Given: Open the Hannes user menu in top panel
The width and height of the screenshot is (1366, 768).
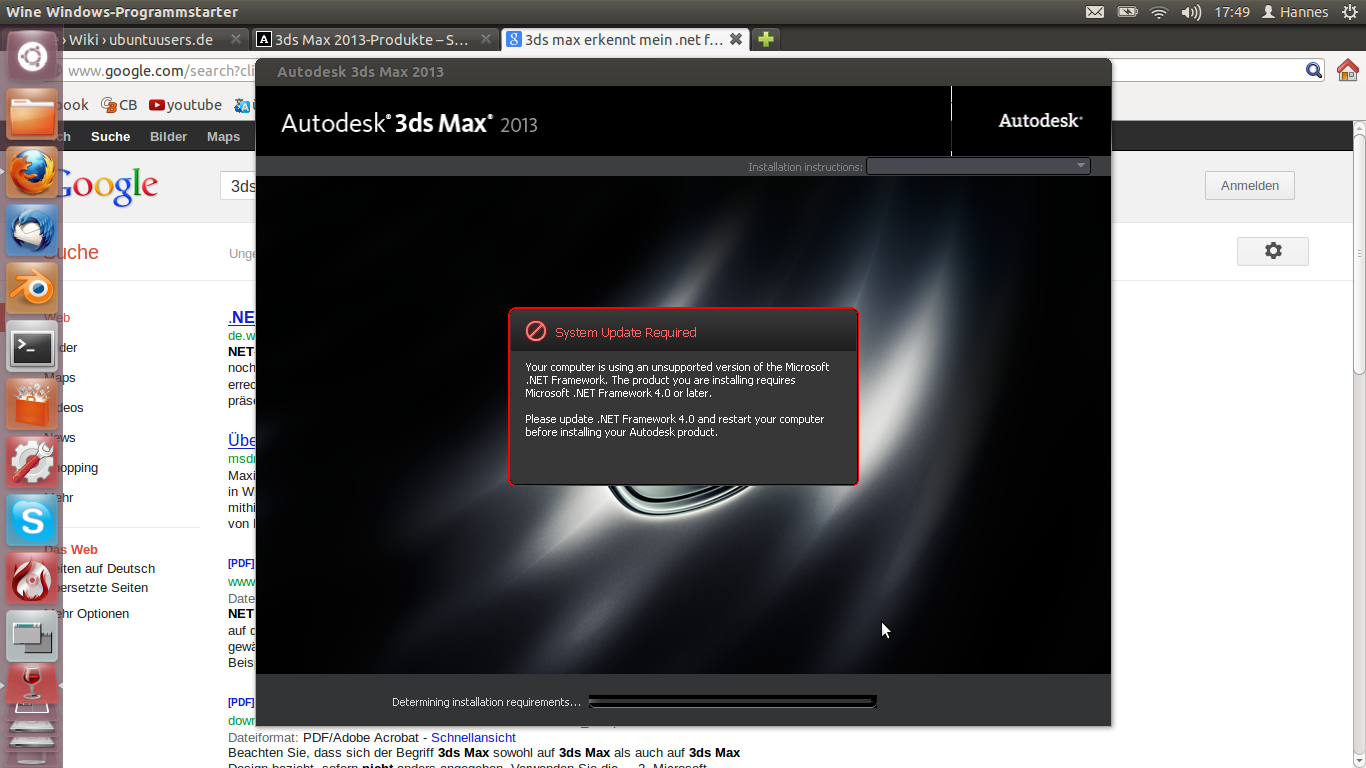Looking at the screenshot, I should (x=1295, y=12).
